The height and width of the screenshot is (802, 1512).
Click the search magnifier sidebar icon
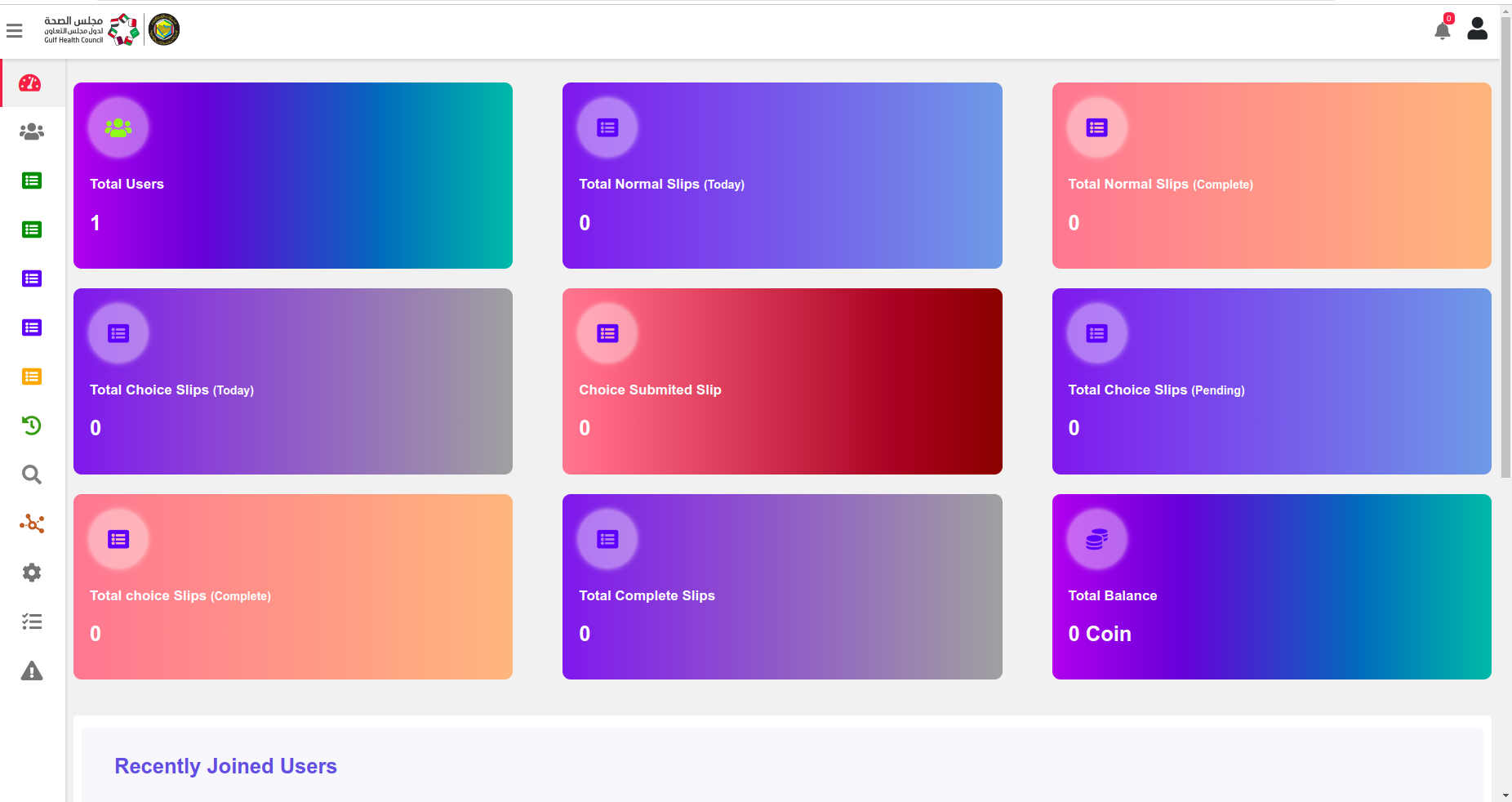[x=32, y=475]
